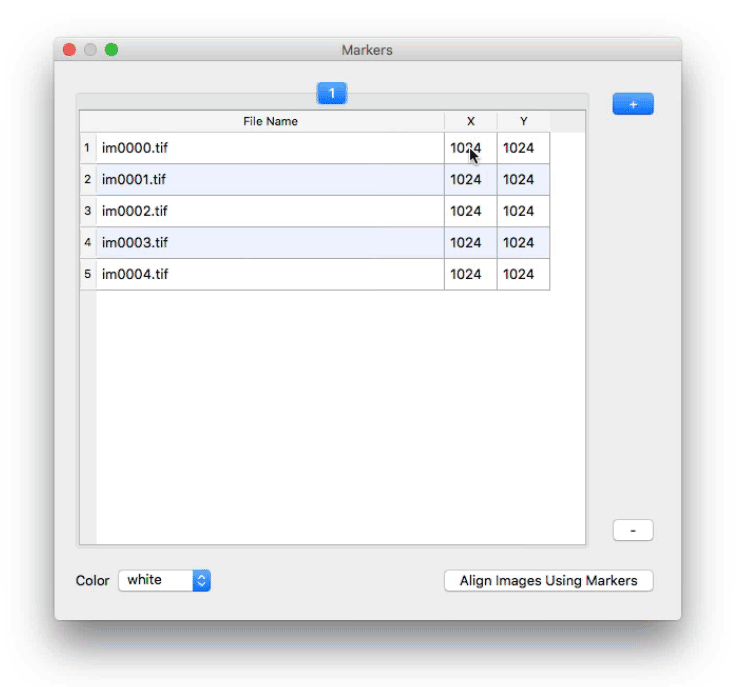The image size is (755, 687).
Task: Click X value cell for im0003.tif
Action: click(466, 243)
